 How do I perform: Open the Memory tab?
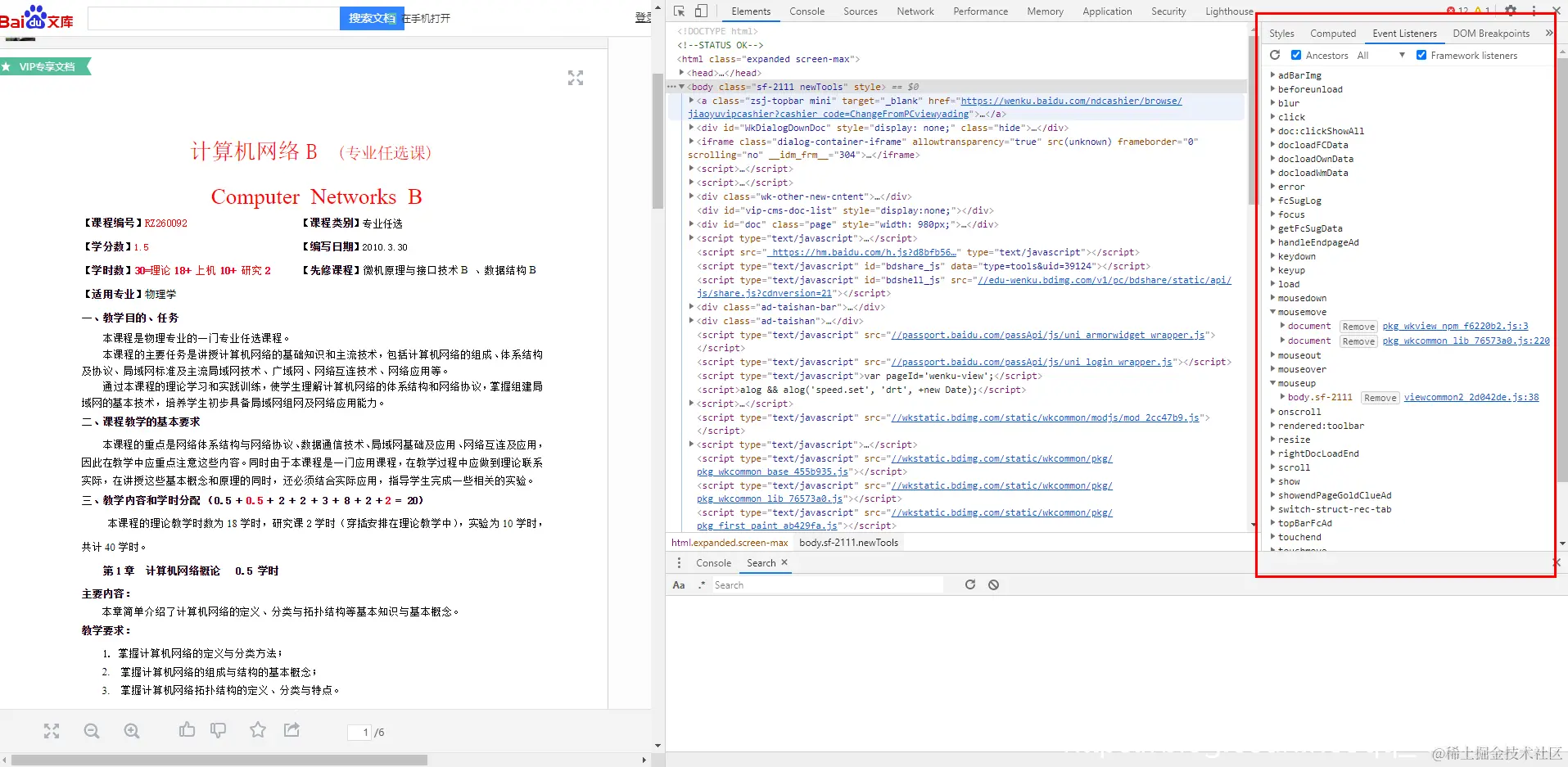point(1045,11)
